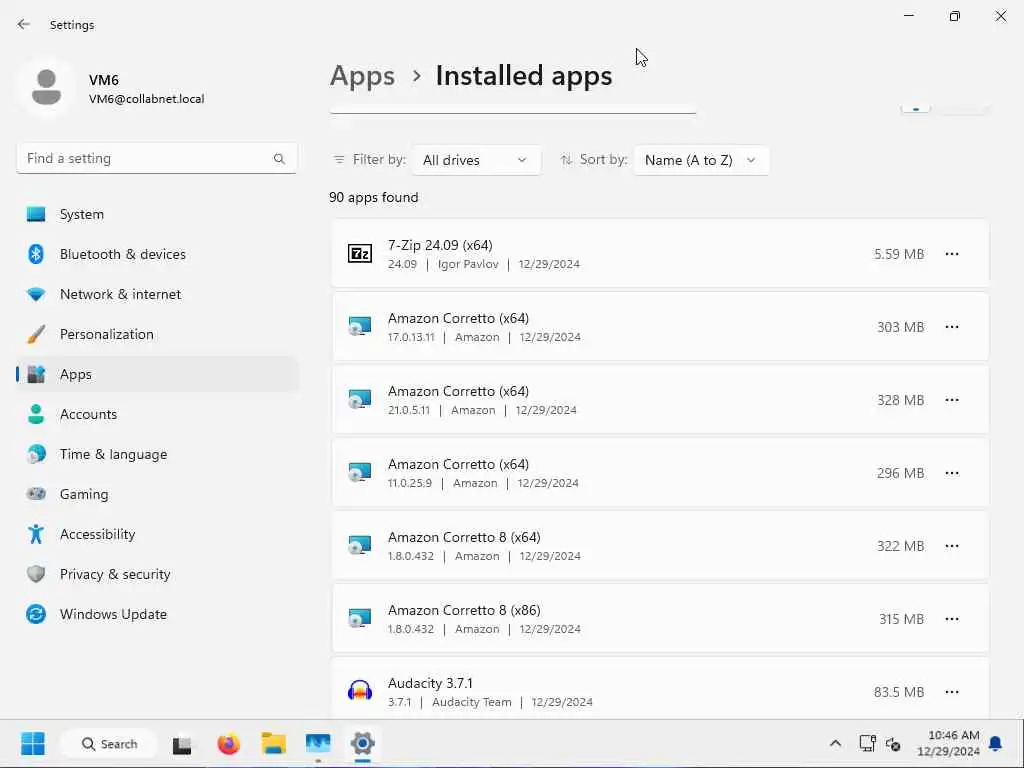Expand the Filter by All drives dropdown
Image resolution: width=1024 pixels, height=768 pixels.
[x=475, y=160]
